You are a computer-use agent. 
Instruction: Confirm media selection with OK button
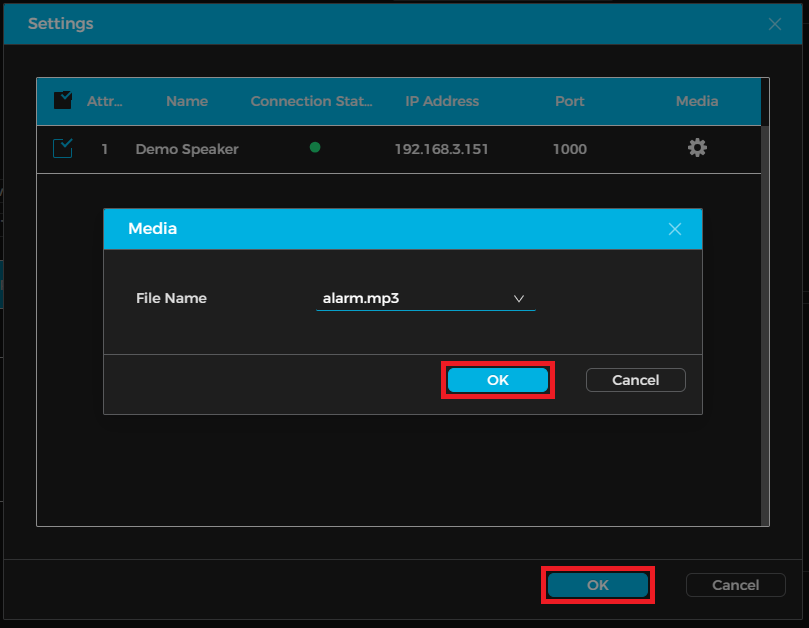pyautogui.click(x=497, y=380)
